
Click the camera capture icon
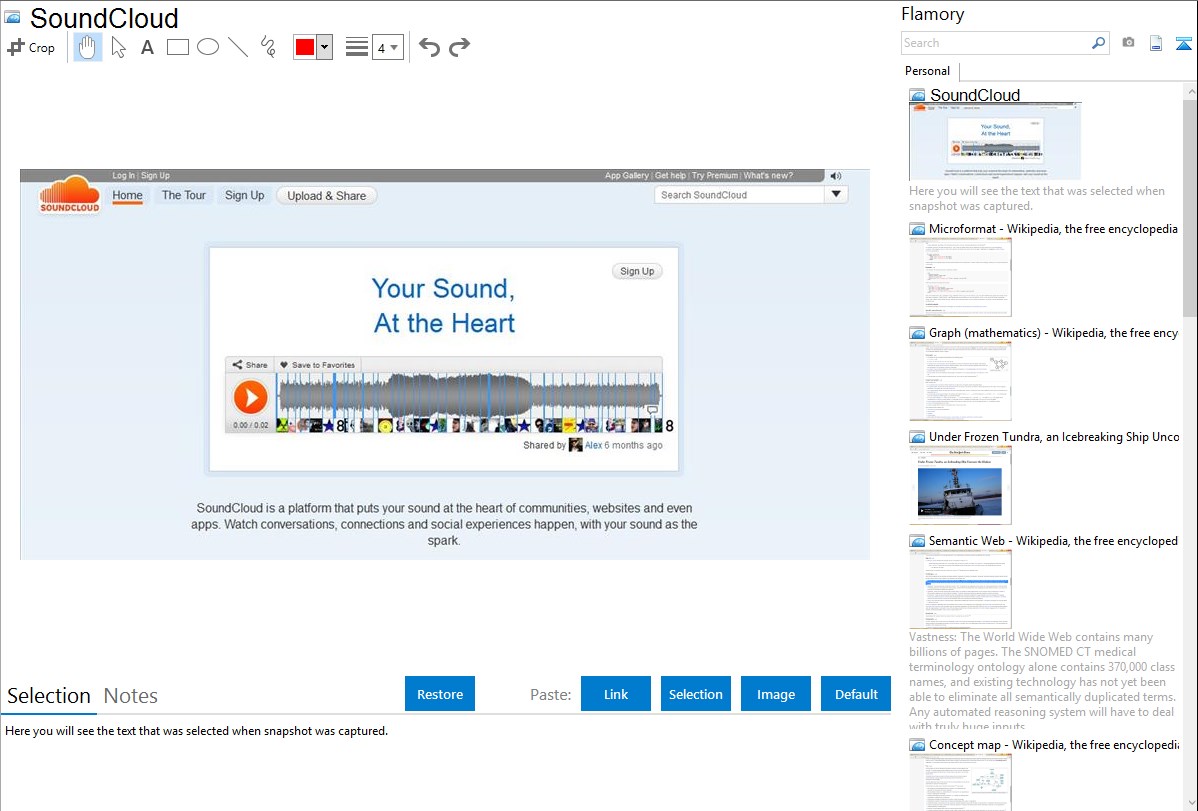pos(1128,43)
